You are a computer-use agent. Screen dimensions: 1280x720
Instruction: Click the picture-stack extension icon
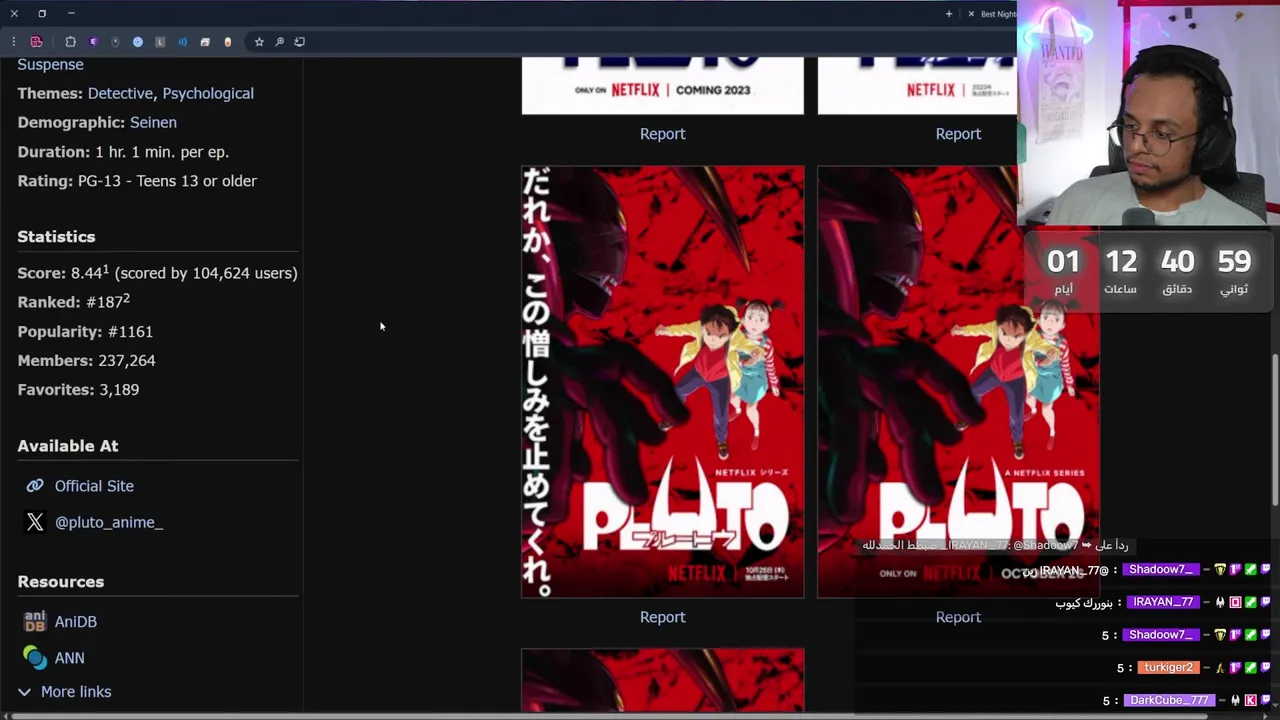tap(205, 42)
